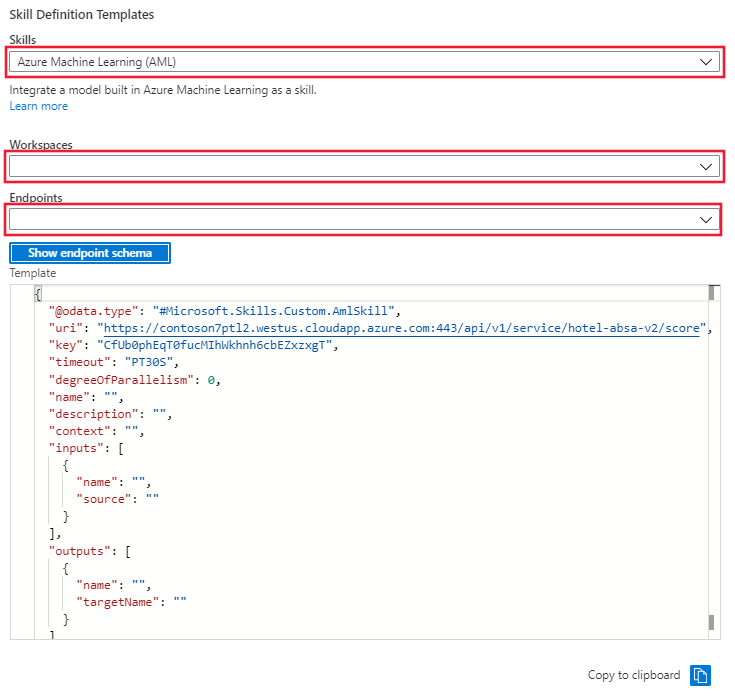Click the lower marker on template scrollbar

[713, 621]
